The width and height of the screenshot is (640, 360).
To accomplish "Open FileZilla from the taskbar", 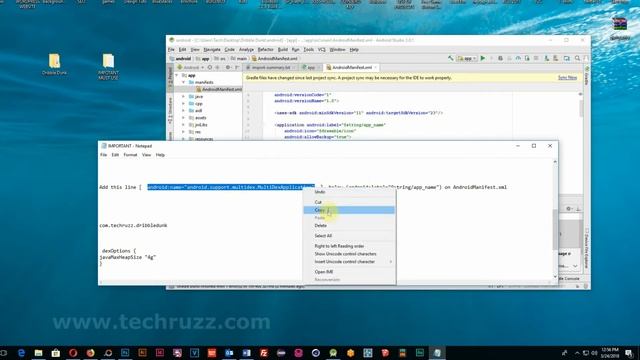I will point(264,353).
